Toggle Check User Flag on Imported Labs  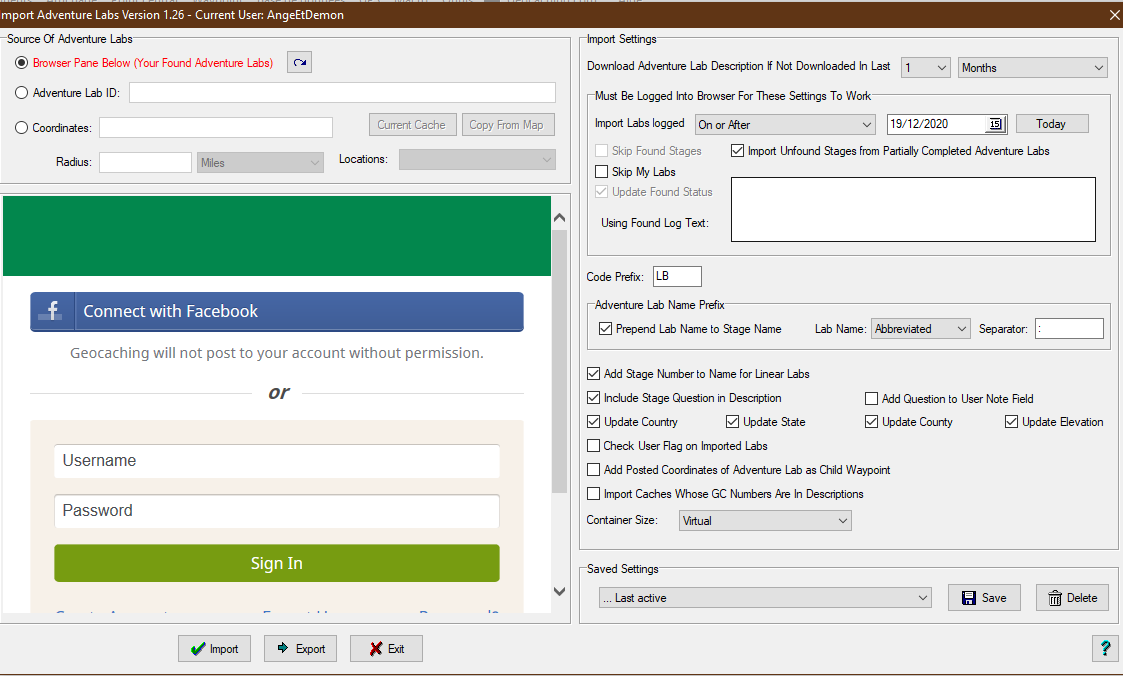pos(594,446)
